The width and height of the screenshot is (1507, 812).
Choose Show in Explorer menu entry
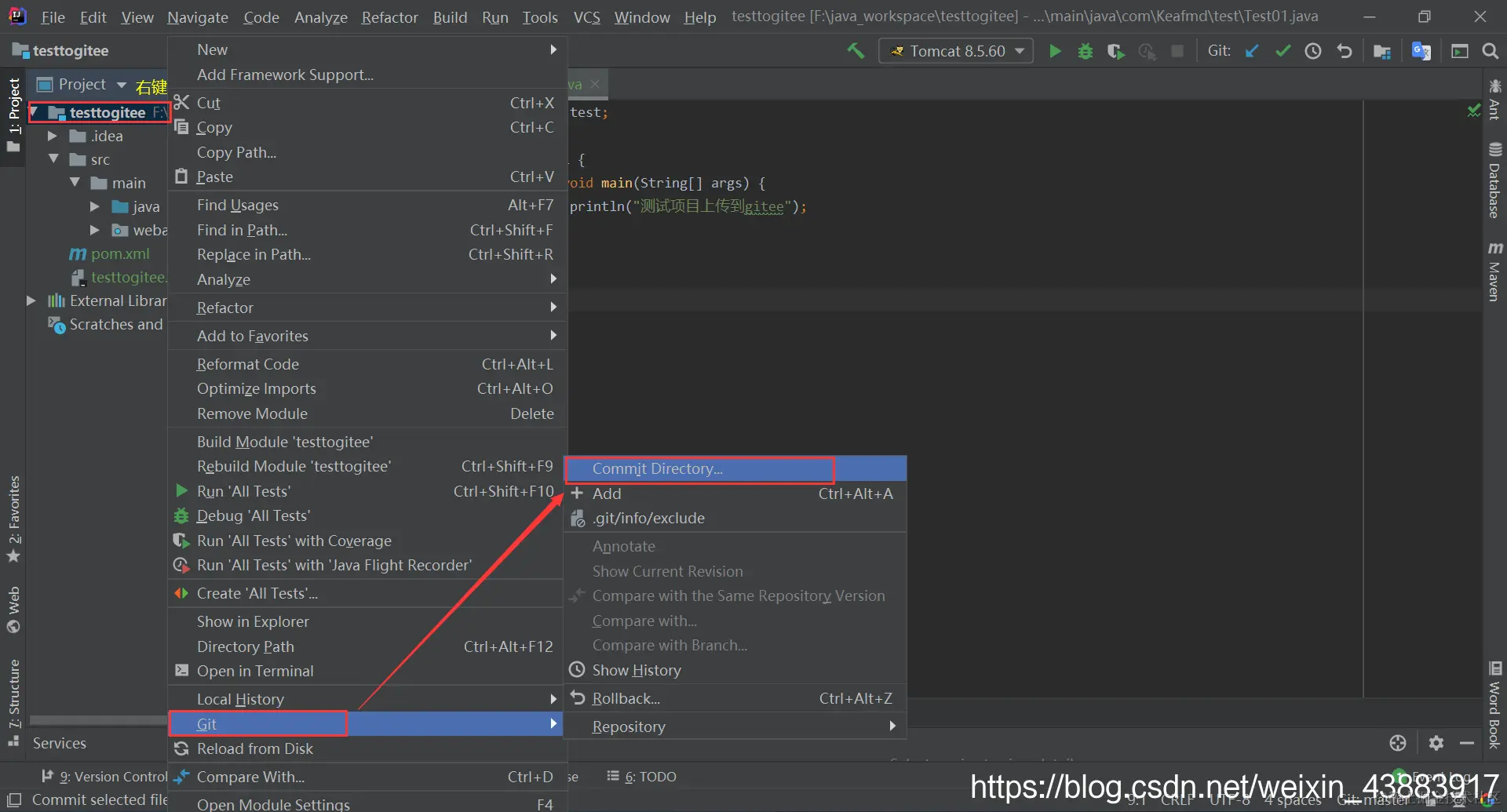coord(367,621)
